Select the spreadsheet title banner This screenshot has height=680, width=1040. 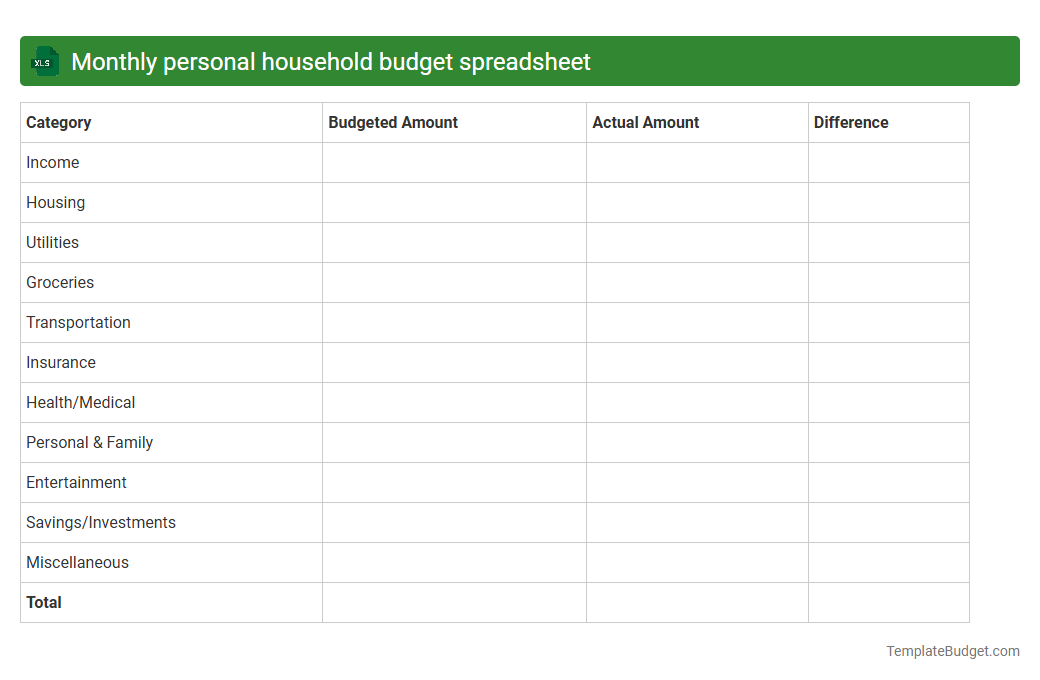[520, 61]
